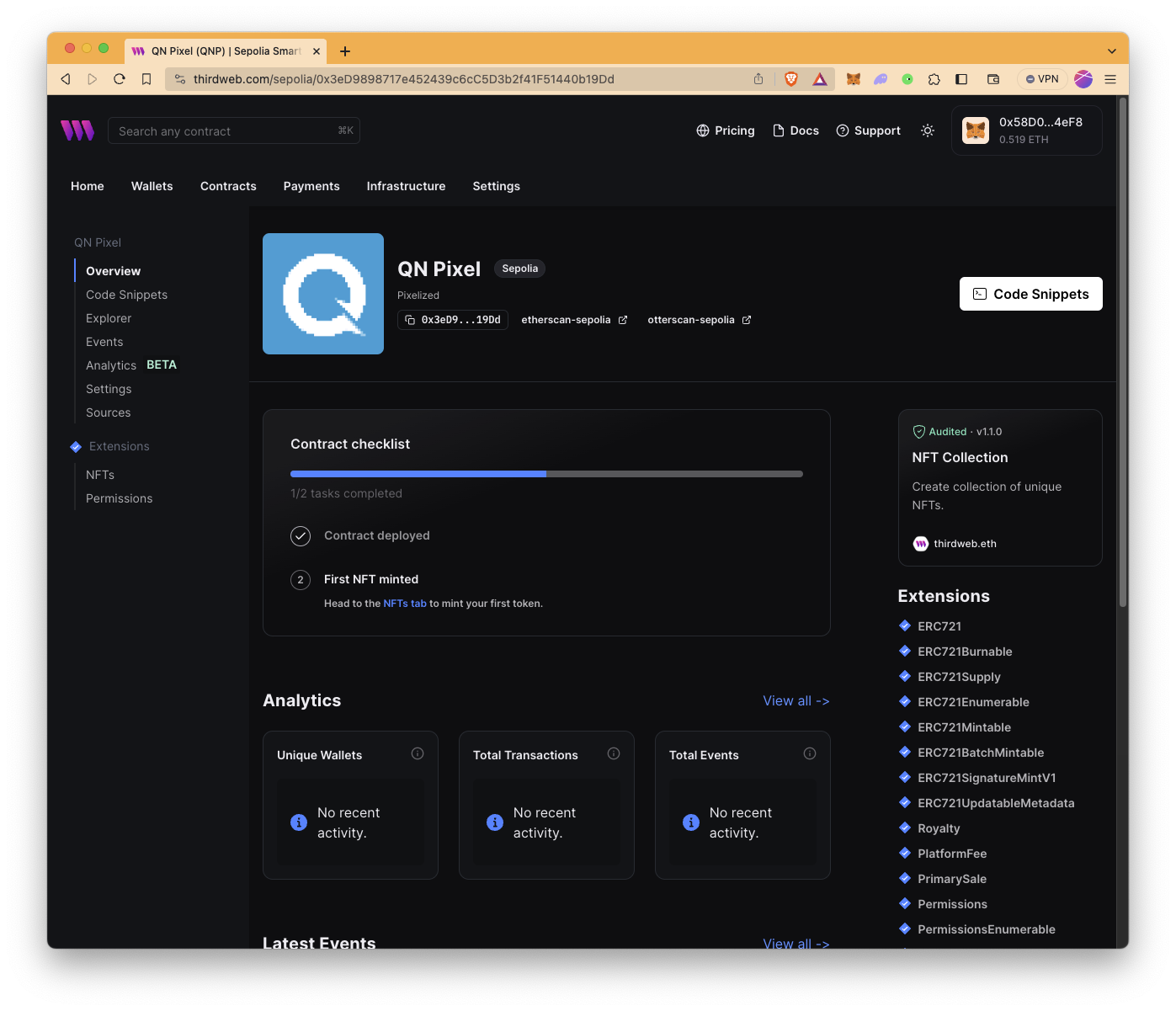Reload the page
This screenshot has height=1011, width=1176.
[x=120, y=79]
